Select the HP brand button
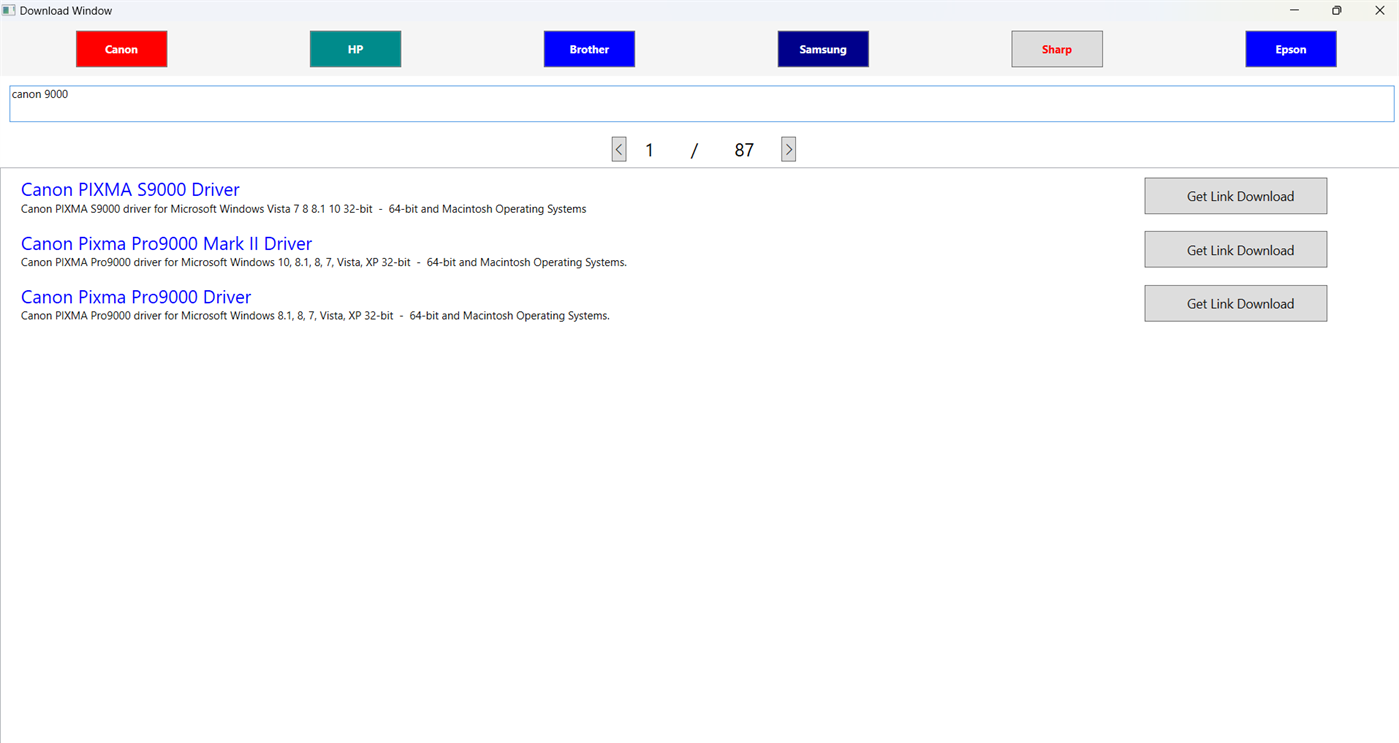This screenshot has width=1399, height=743. (x=355, y=48)
